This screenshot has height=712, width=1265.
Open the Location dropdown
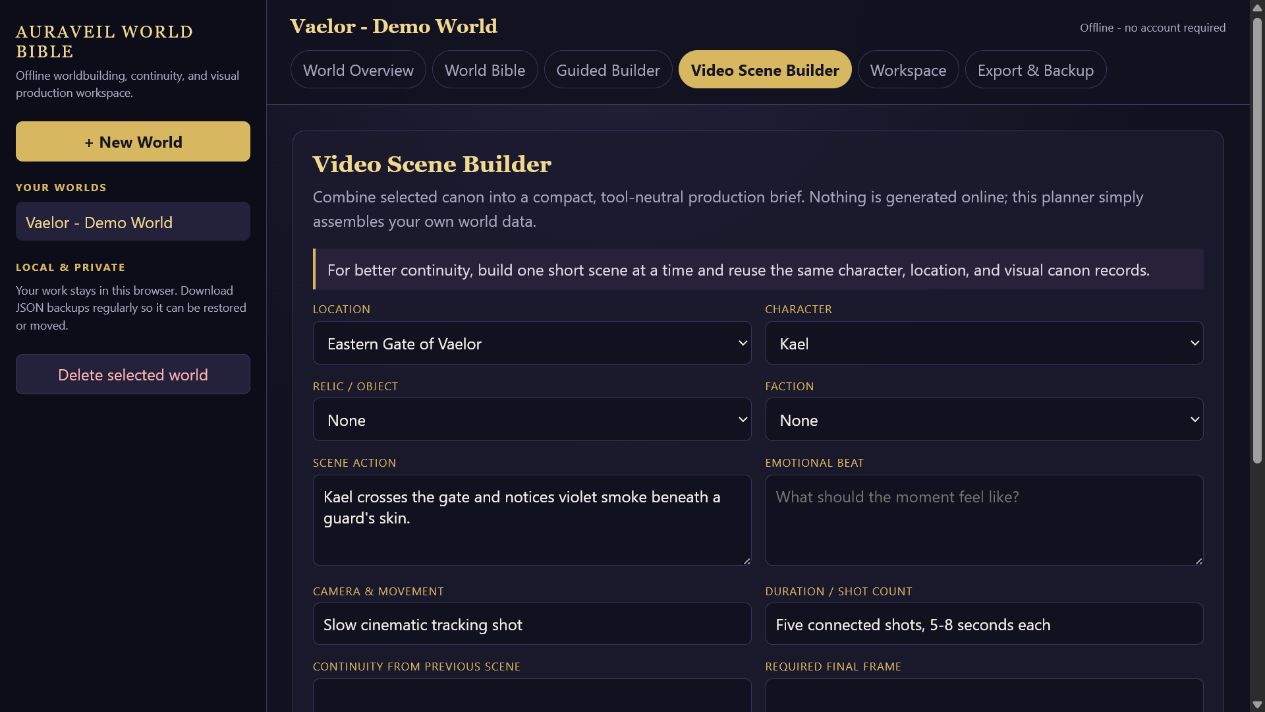(x=532, y=343)
